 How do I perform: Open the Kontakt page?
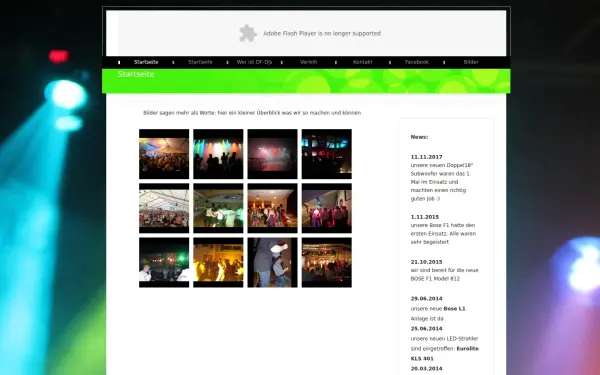tap(362, 62)
